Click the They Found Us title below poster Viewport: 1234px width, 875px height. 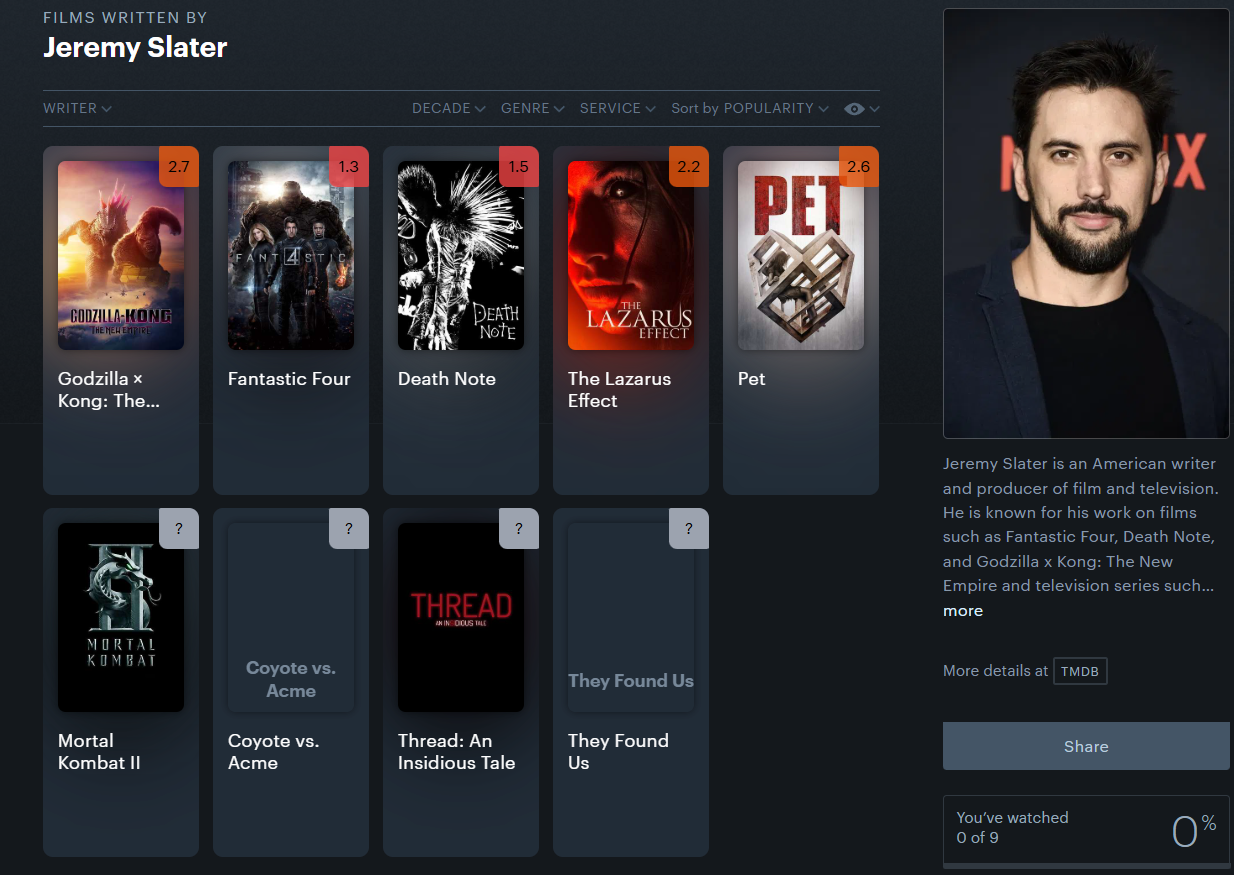618,752
